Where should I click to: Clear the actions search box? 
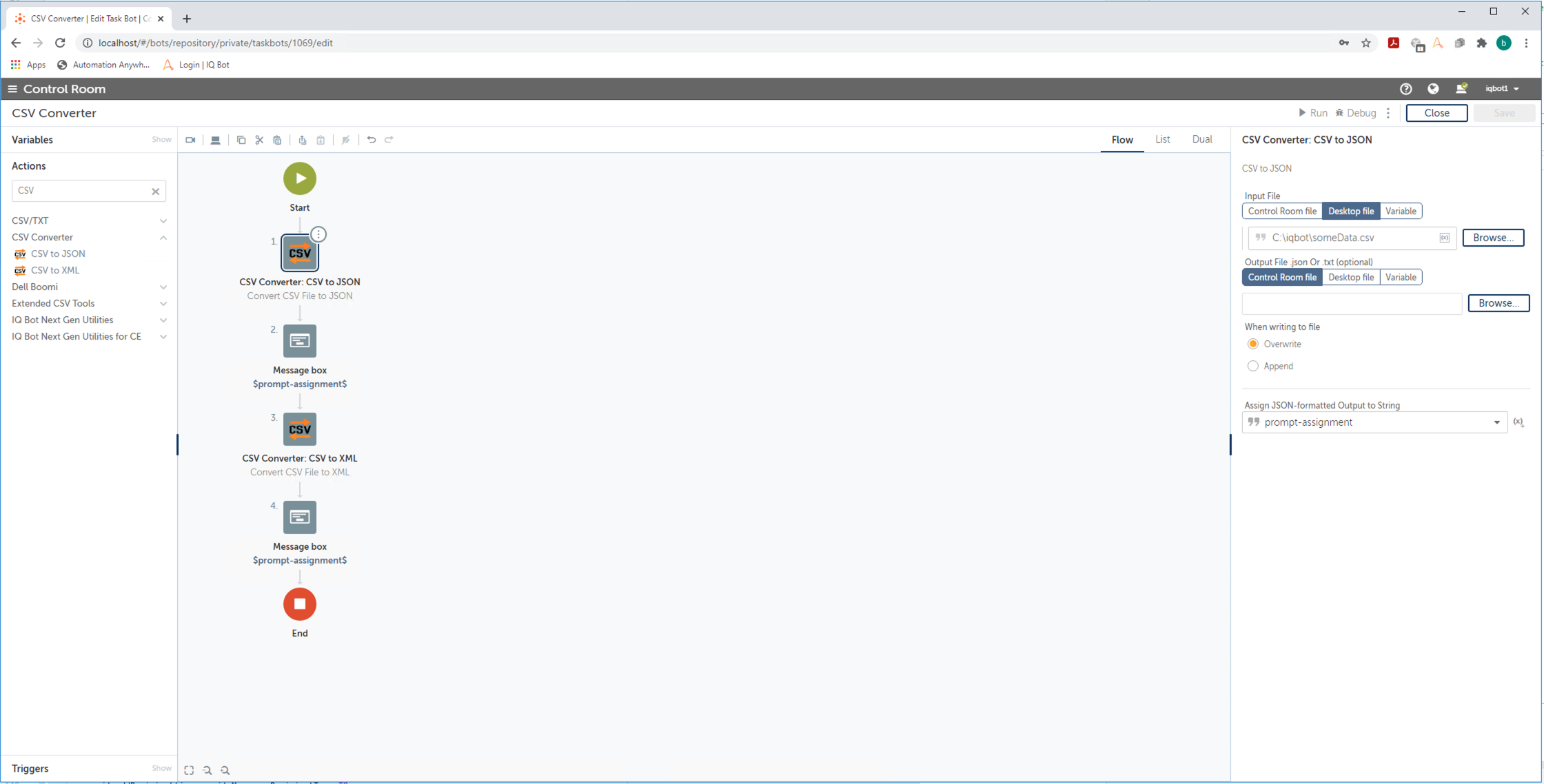click(156, 192)
